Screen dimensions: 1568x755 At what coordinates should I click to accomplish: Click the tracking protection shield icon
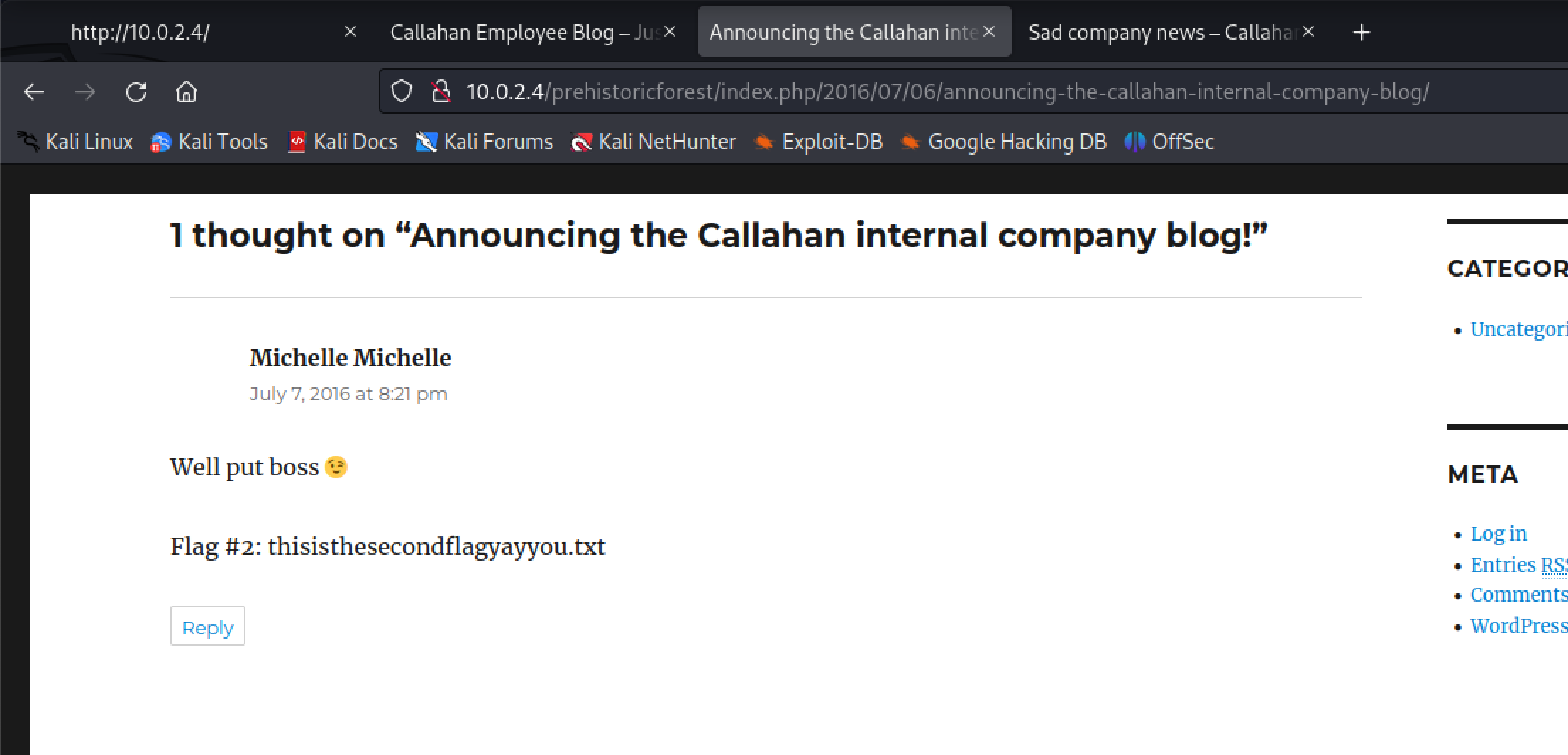(402, 92)
